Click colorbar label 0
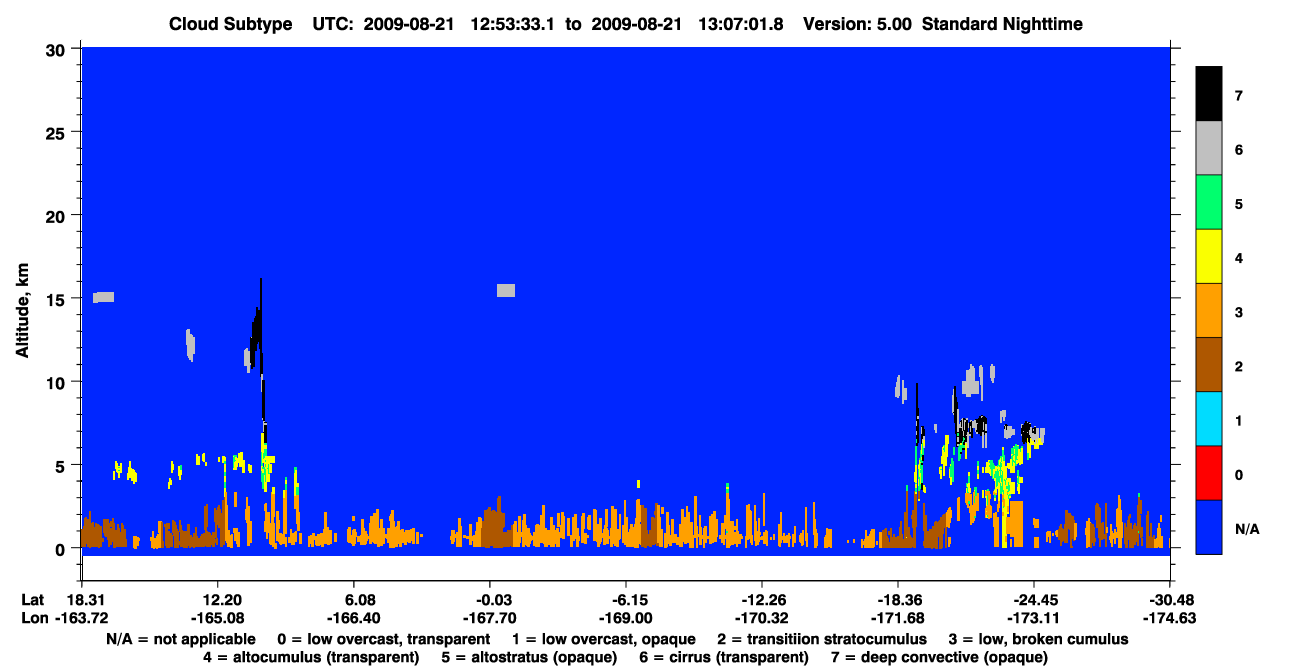Image resolution: width=1300 pixels, height=667 pixels. tap(1238, 474)
